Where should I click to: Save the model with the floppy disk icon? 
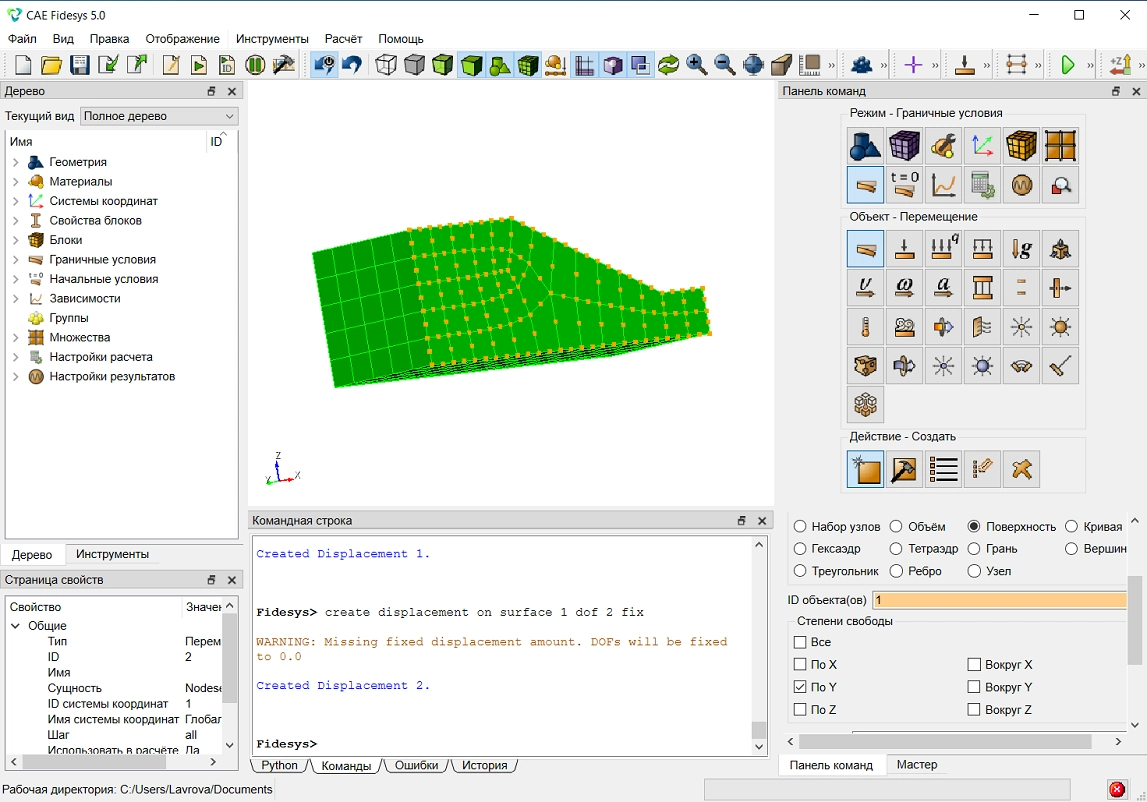pos(80,65)
